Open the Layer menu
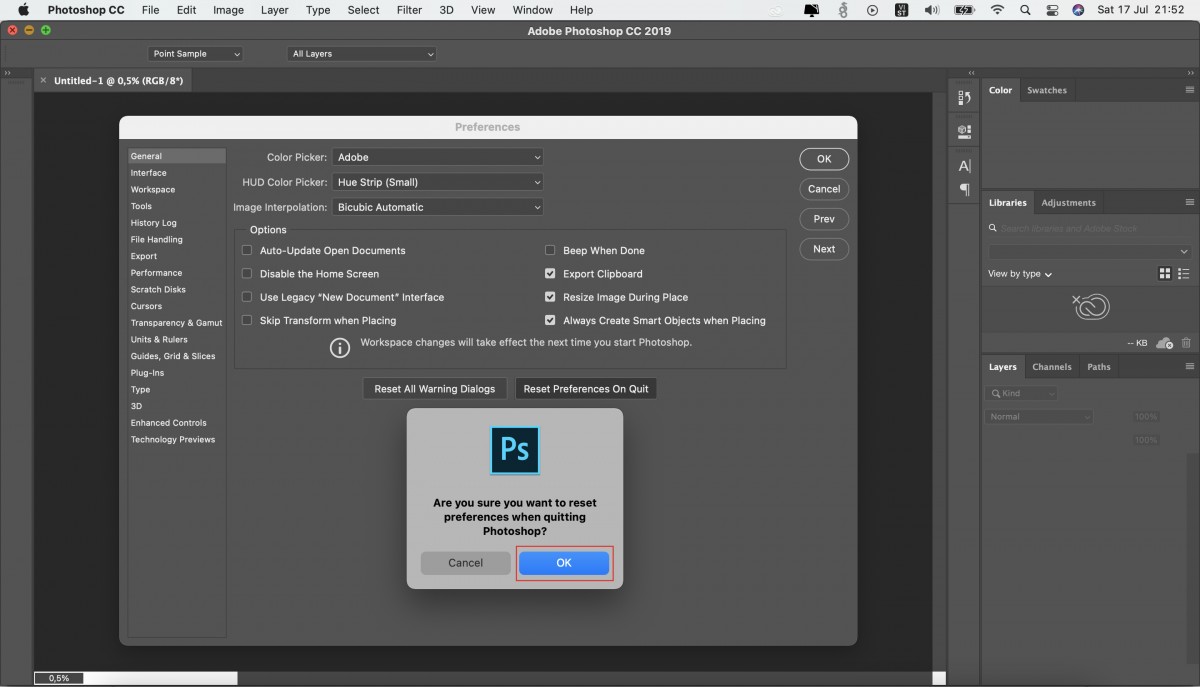The image size is (1200, 687). point(274,10)
